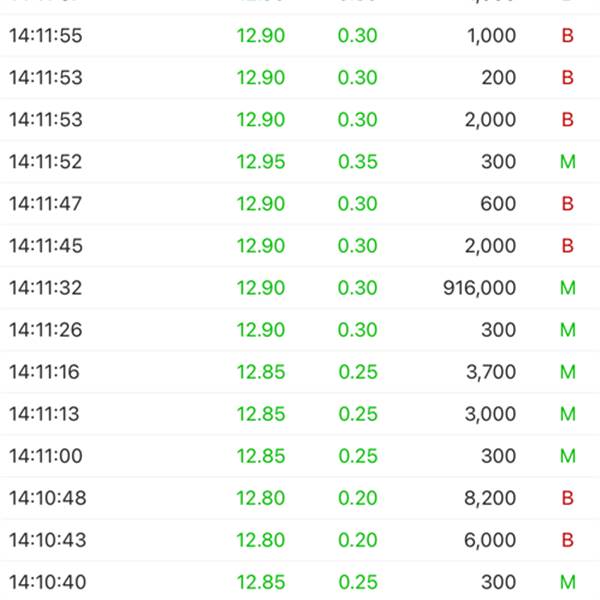Select the 14:10:48 timestamp
Viewport: 600px width, 600px height.
point(46,498)
